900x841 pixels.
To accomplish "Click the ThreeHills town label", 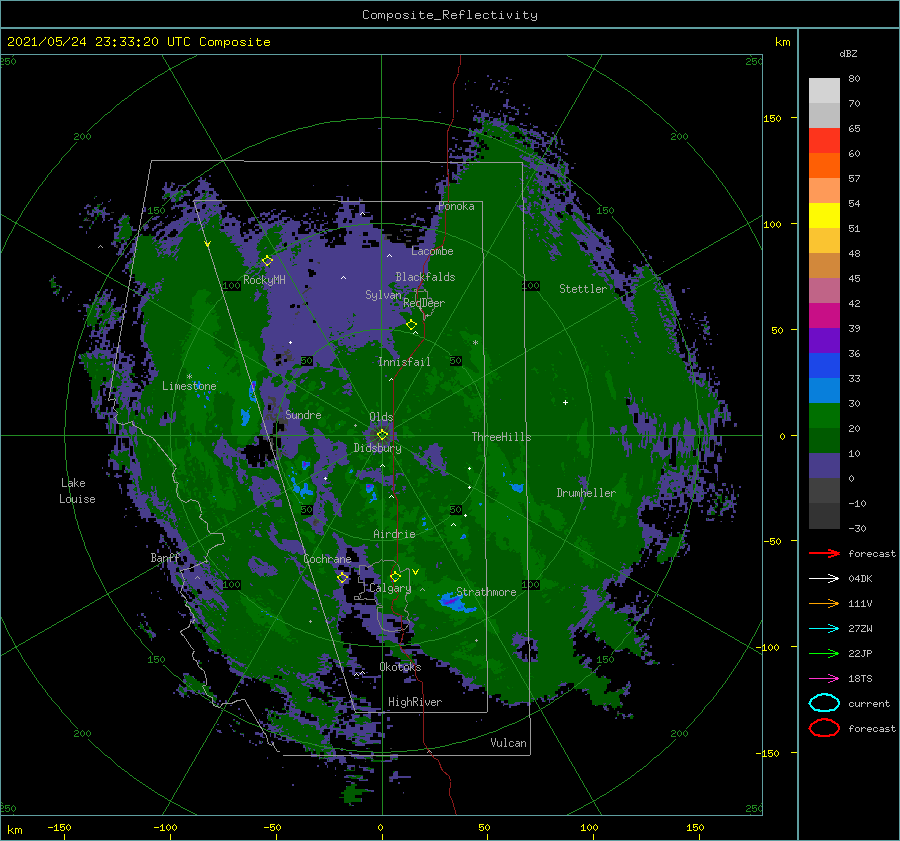I will click(501, 437).
